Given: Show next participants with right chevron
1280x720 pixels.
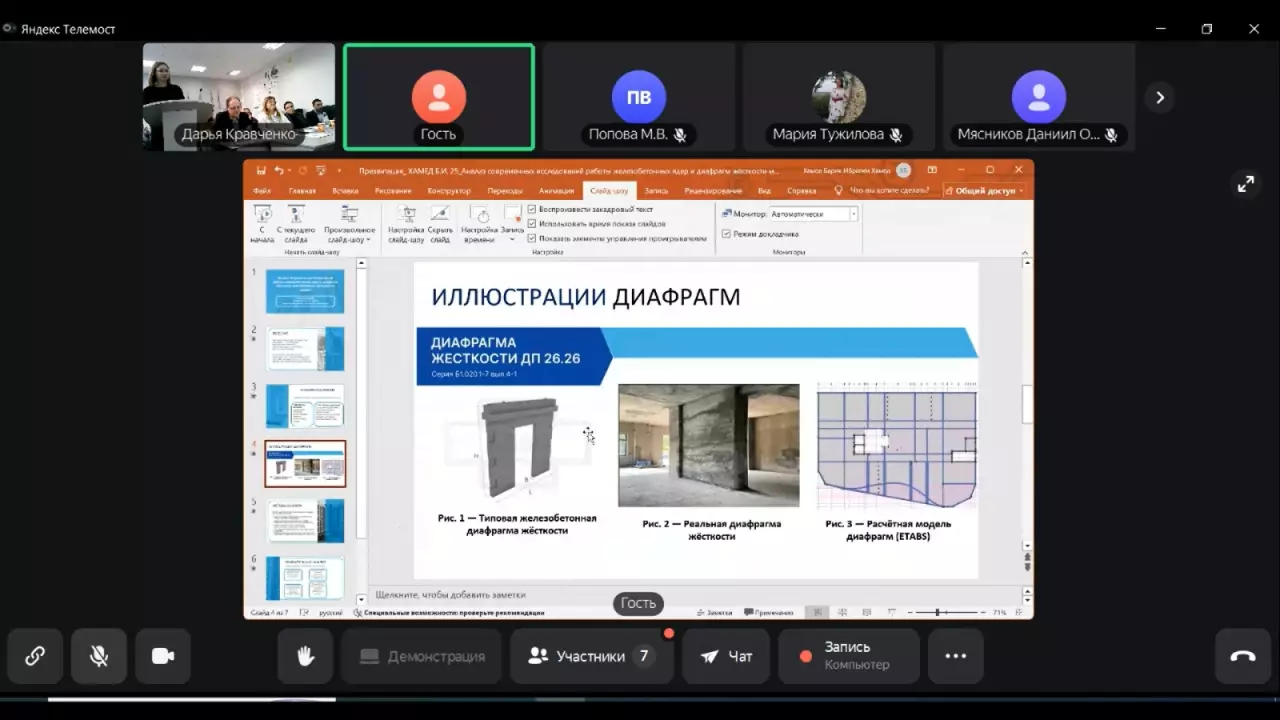Looking at the screenshot, I should pos(1159,97).
